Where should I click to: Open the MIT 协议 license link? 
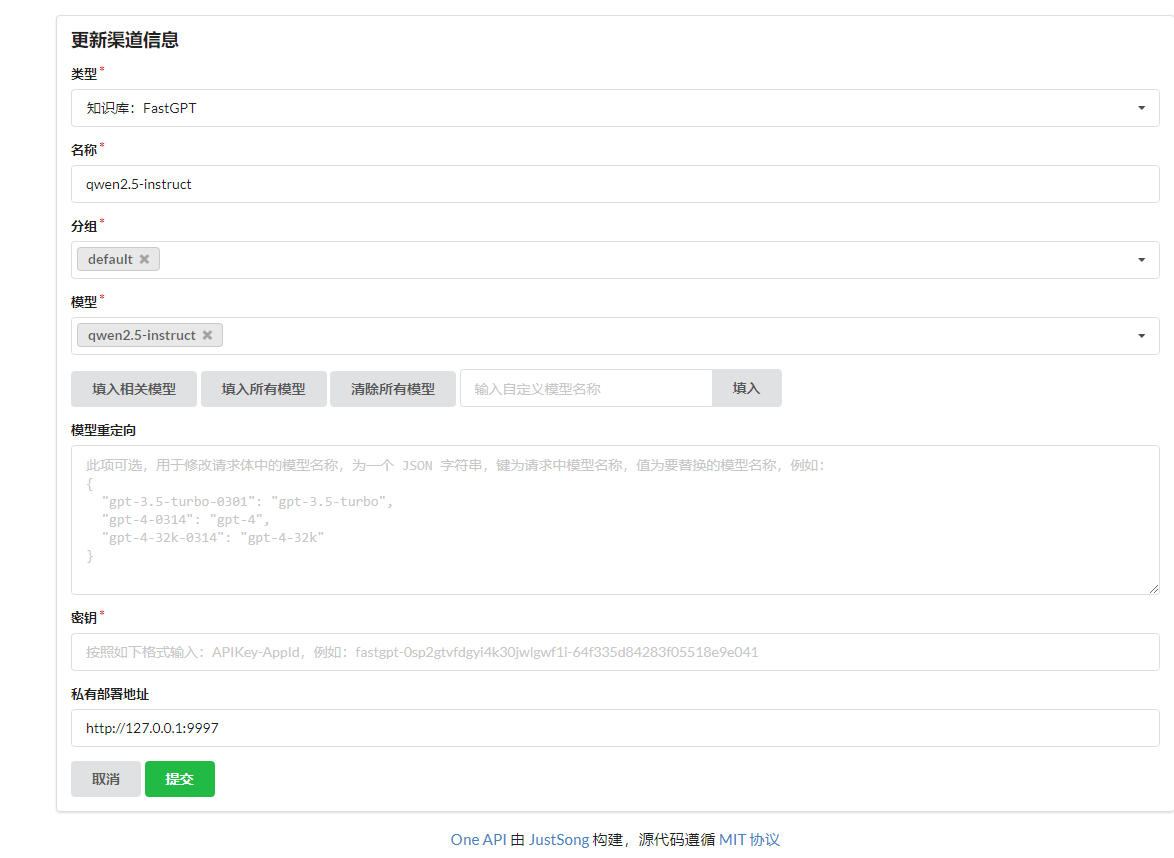[749, 840]
